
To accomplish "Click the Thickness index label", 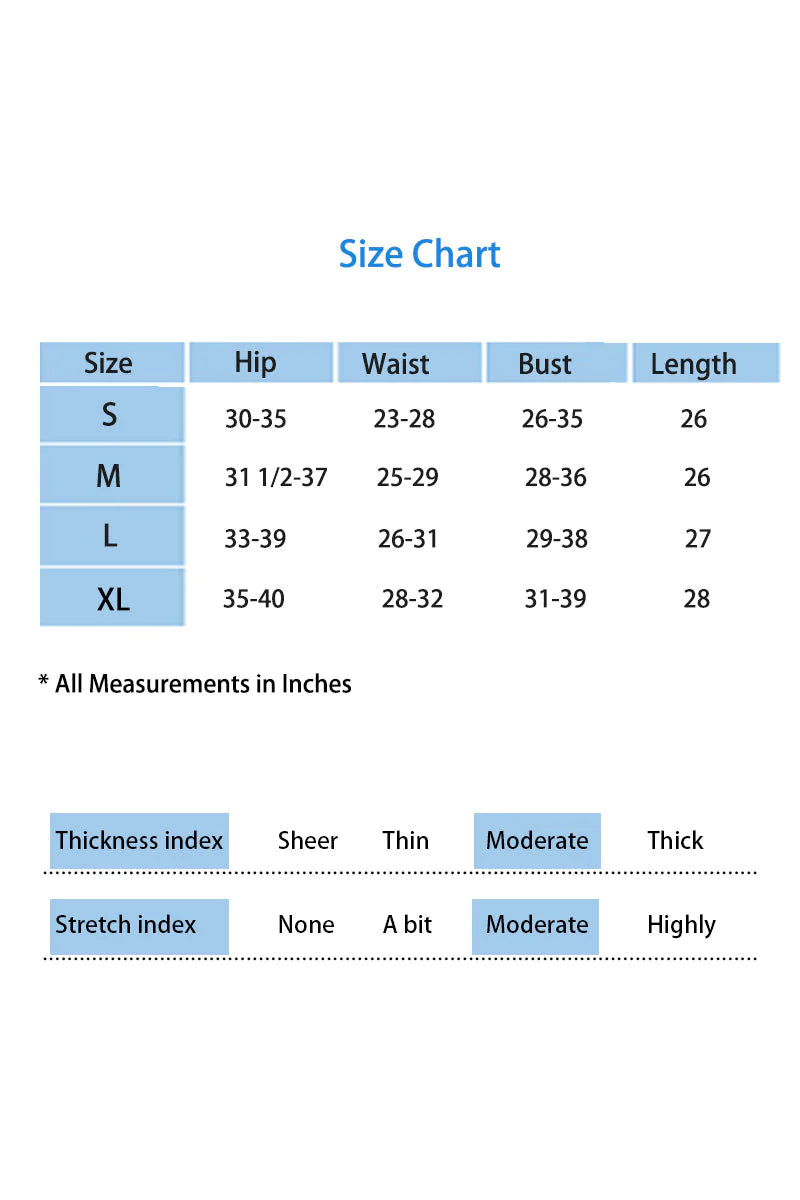I will pos(139,840).
